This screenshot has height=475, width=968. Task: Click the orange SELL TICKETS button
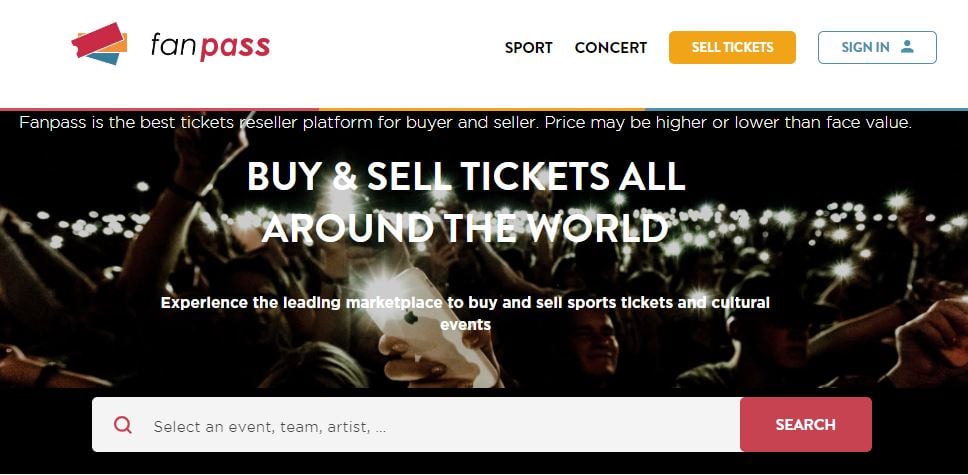(x=732, y=48)
